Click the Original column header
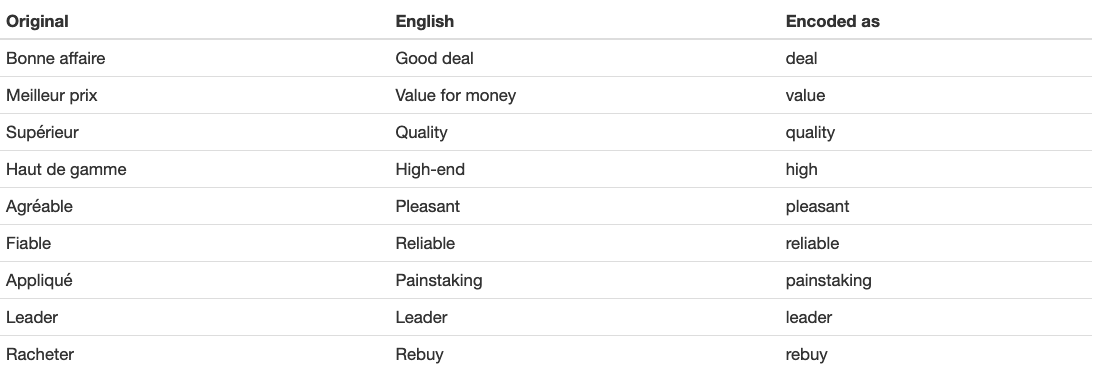The image size is (1104, 385). point(37,21)
